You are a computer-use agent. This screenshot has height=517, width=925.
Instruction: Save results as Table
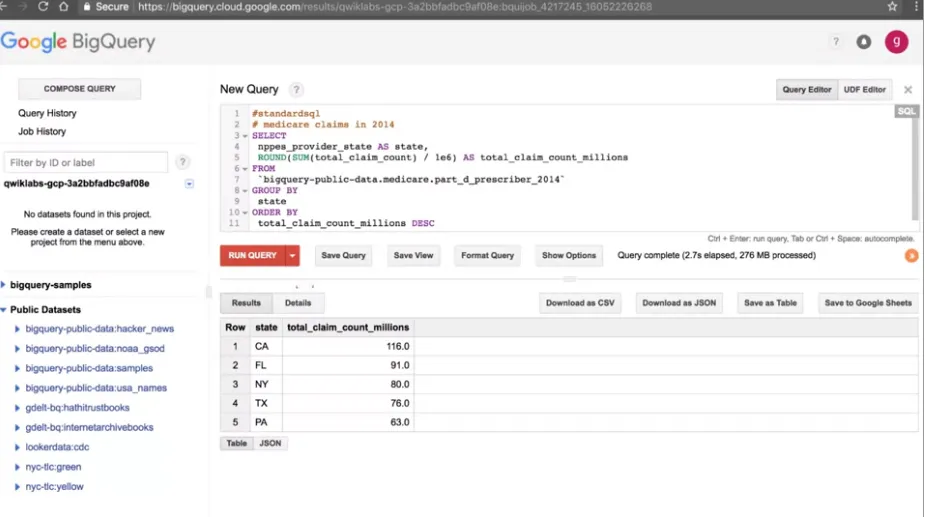[770, 303]
